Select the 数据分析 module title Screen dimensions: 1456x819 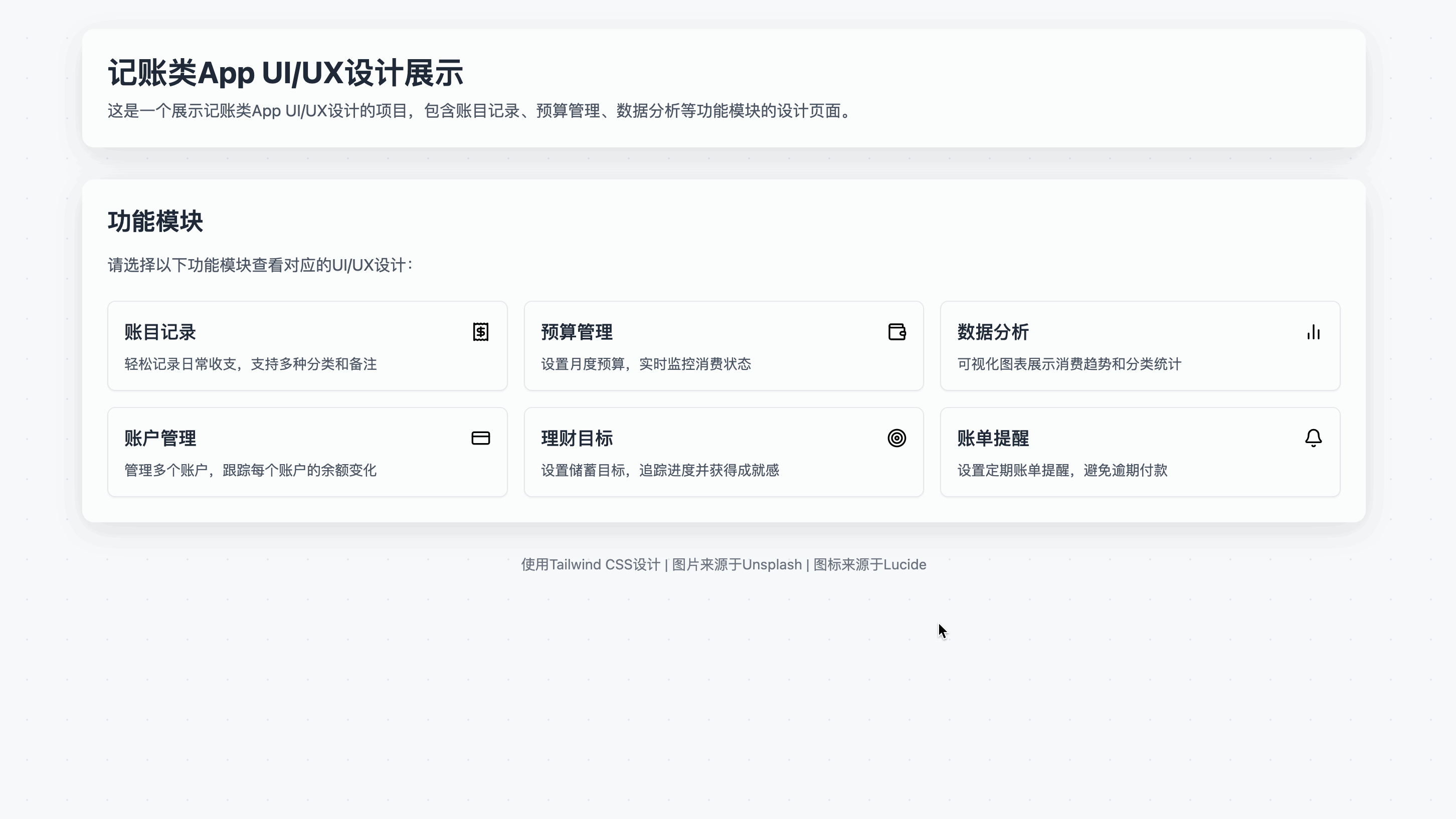click(x=993, y=332)
